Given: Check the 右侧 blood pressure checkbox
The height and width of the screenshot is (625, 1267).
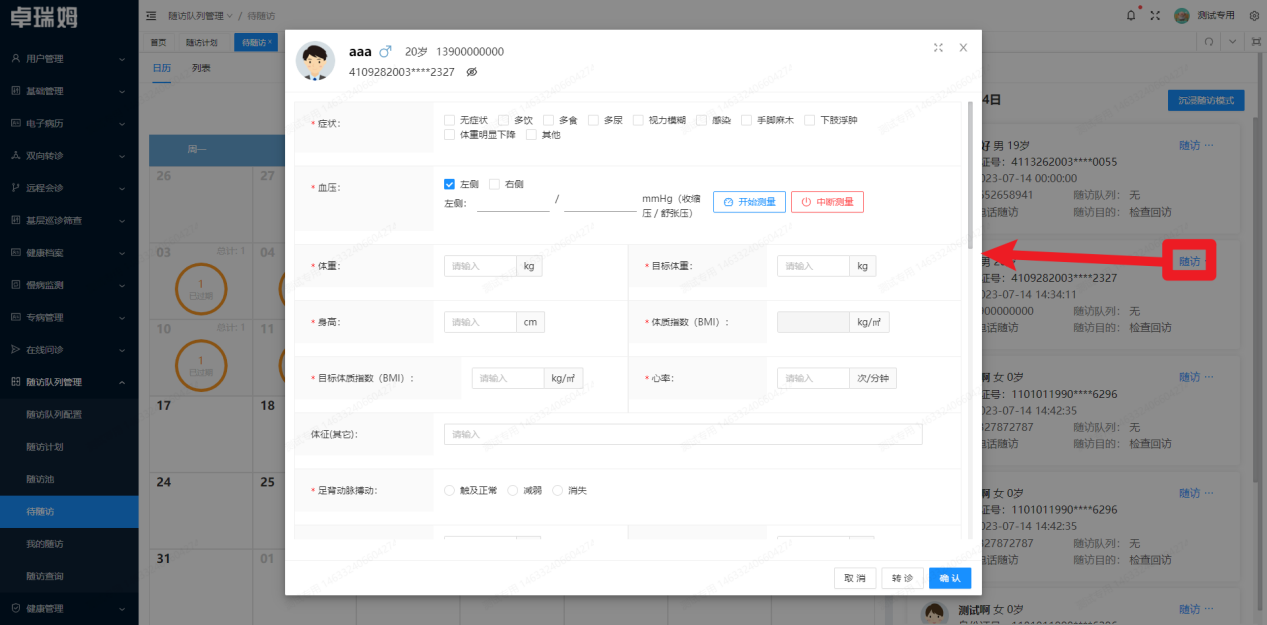Looking at the screenshot, I should click(494, 184).
